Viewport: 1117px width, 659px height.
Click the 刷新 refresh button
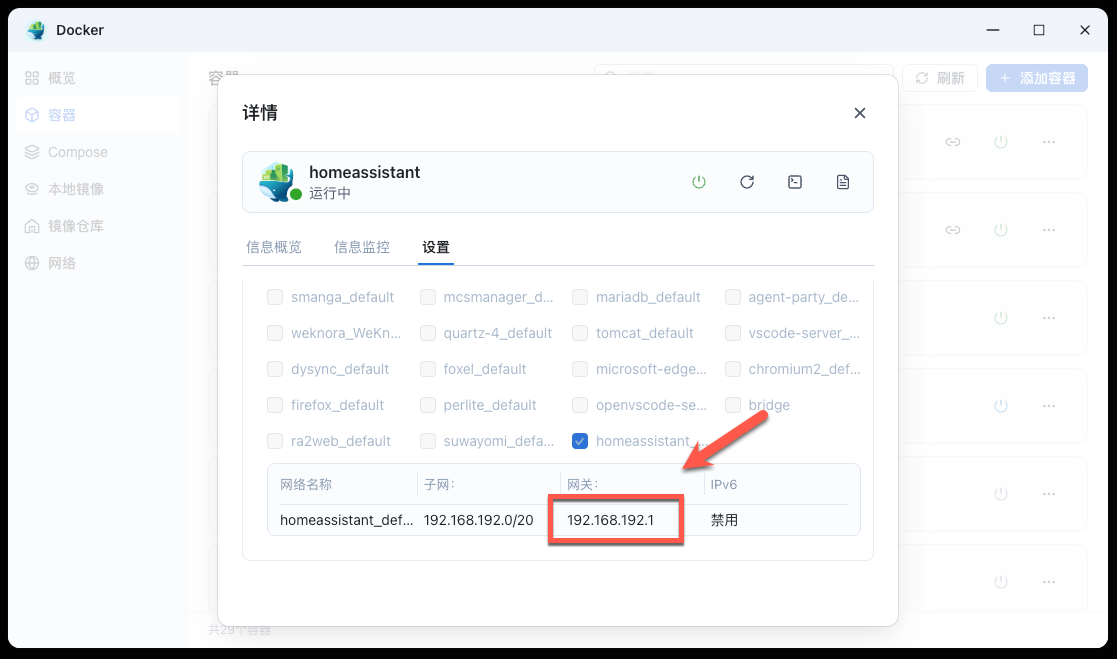(x=940, y=77)
